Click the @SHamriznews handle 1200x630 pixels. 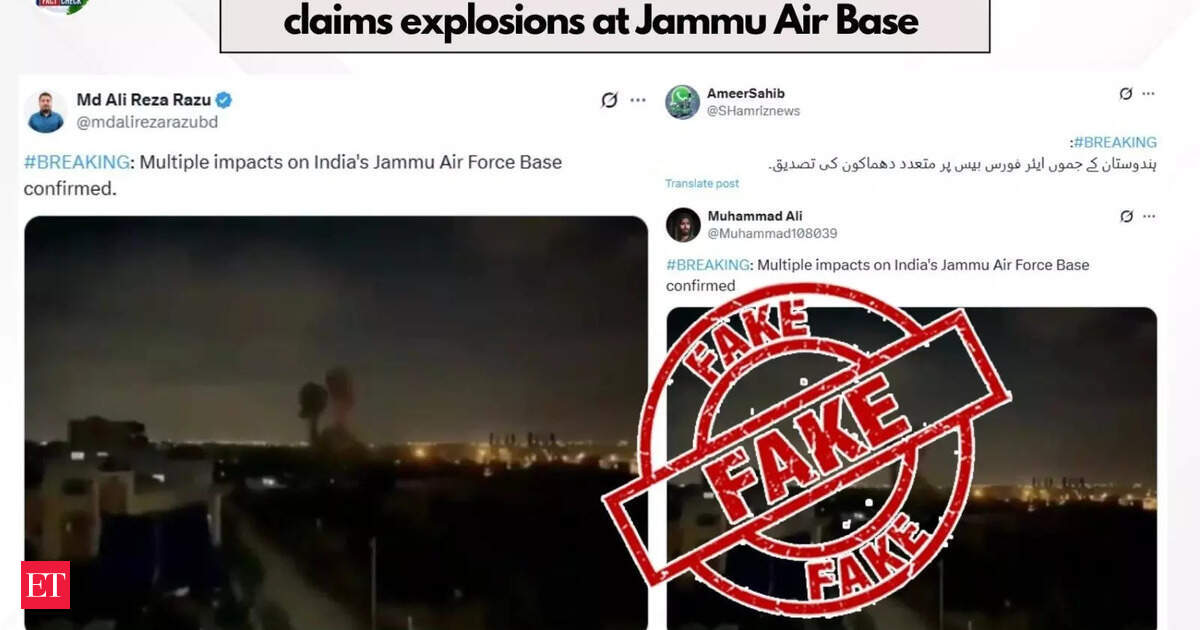753,111
